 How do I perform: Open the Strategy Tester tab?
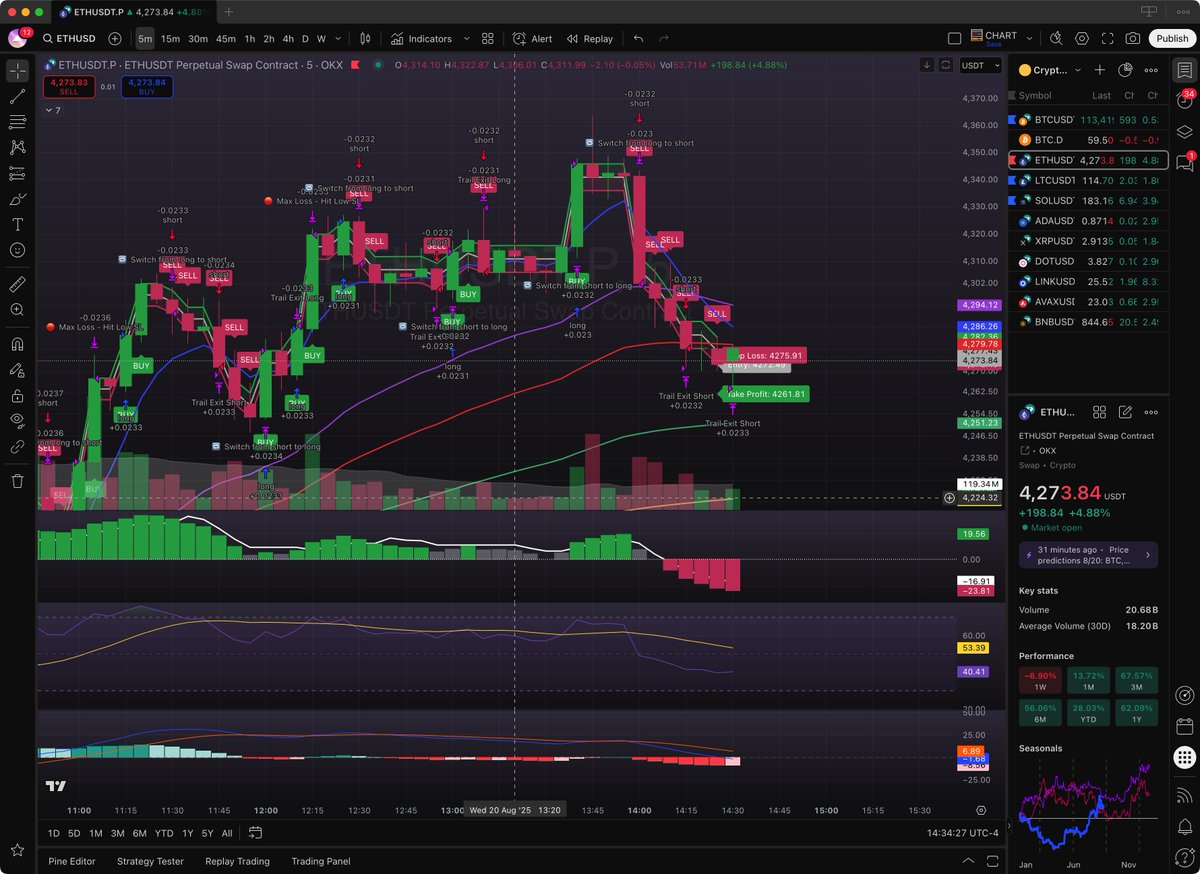click(x=150, y=861)
